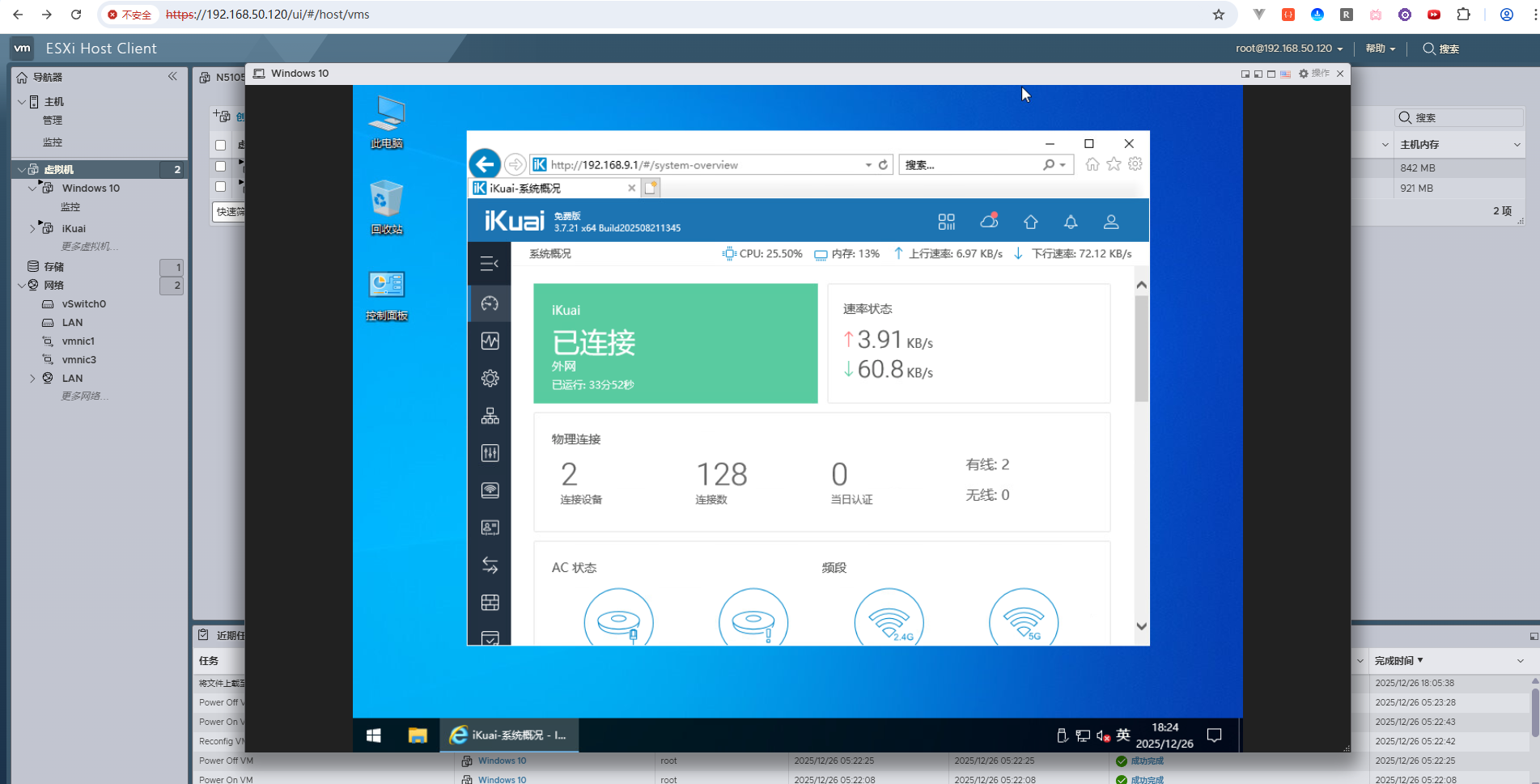This screenshot has height=784, width=1540.
Task: Open the monitoring waveform icon in iKuai sidebar
Action: click(490, 341)
